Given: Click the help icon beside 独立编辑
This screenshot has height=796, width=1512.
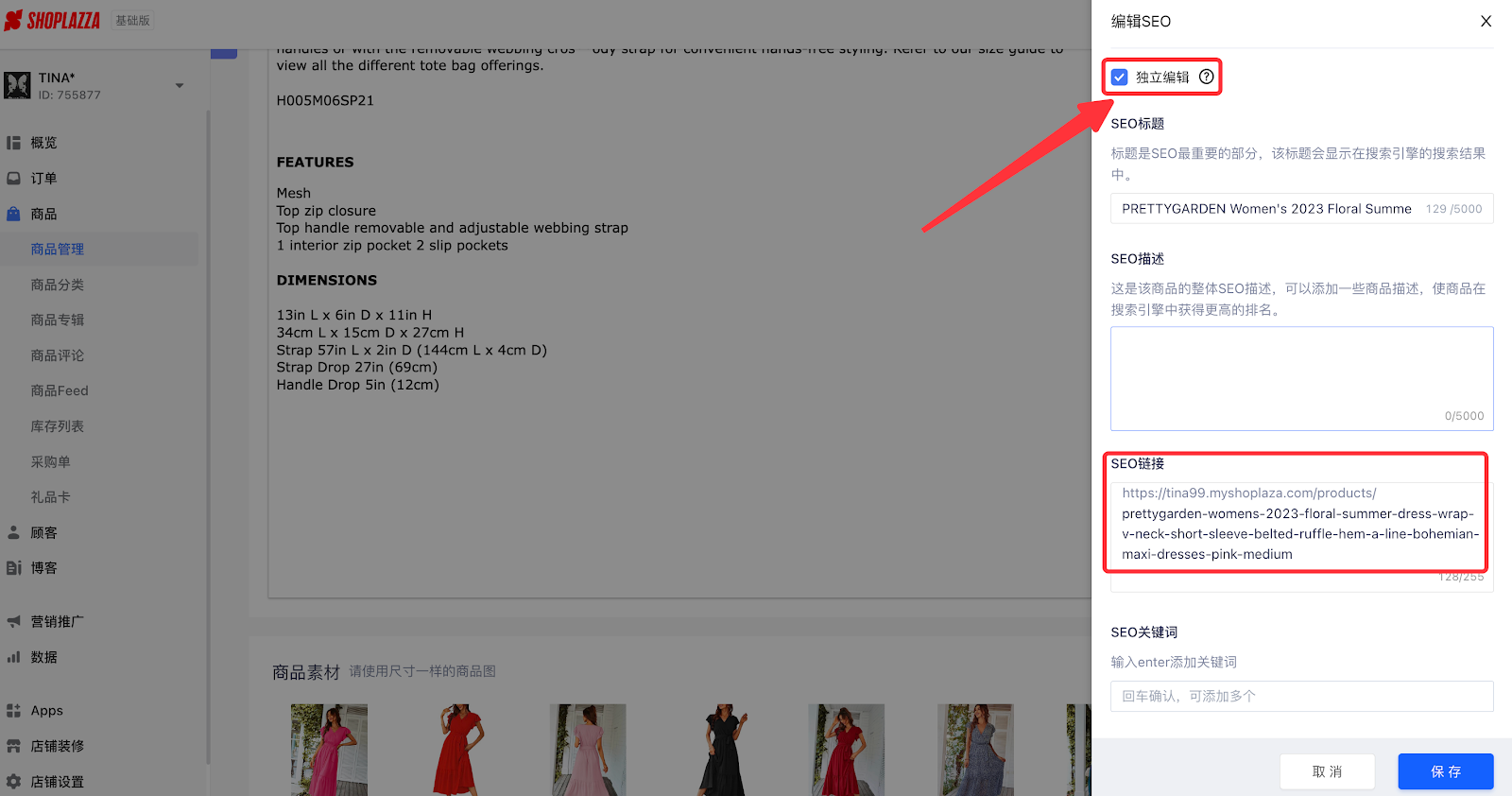Looking at the screenshot, I should 1207,77.
